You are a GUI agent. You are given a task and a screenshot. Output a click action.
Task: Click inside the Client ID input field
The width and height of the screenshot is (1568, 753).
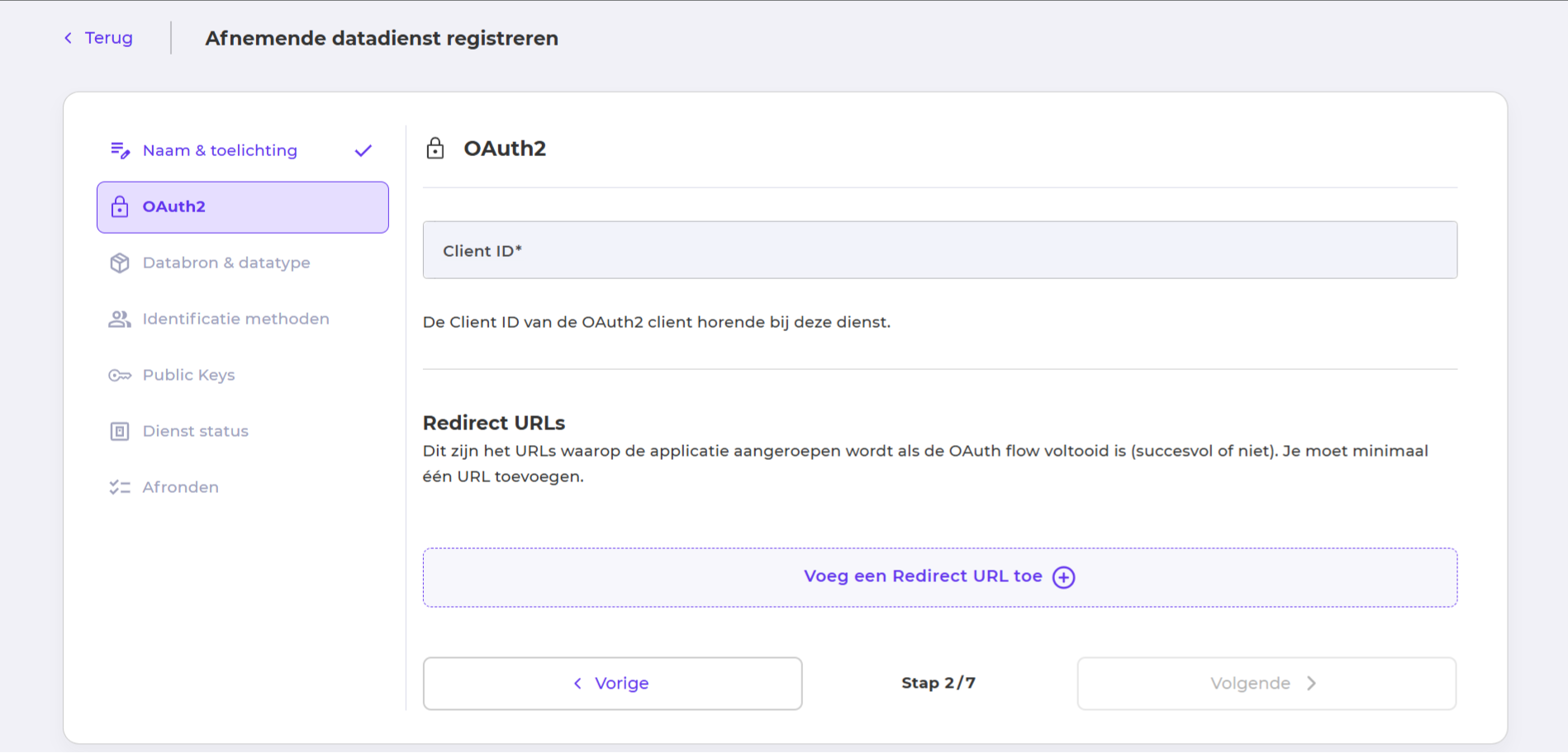click(940, 250)
